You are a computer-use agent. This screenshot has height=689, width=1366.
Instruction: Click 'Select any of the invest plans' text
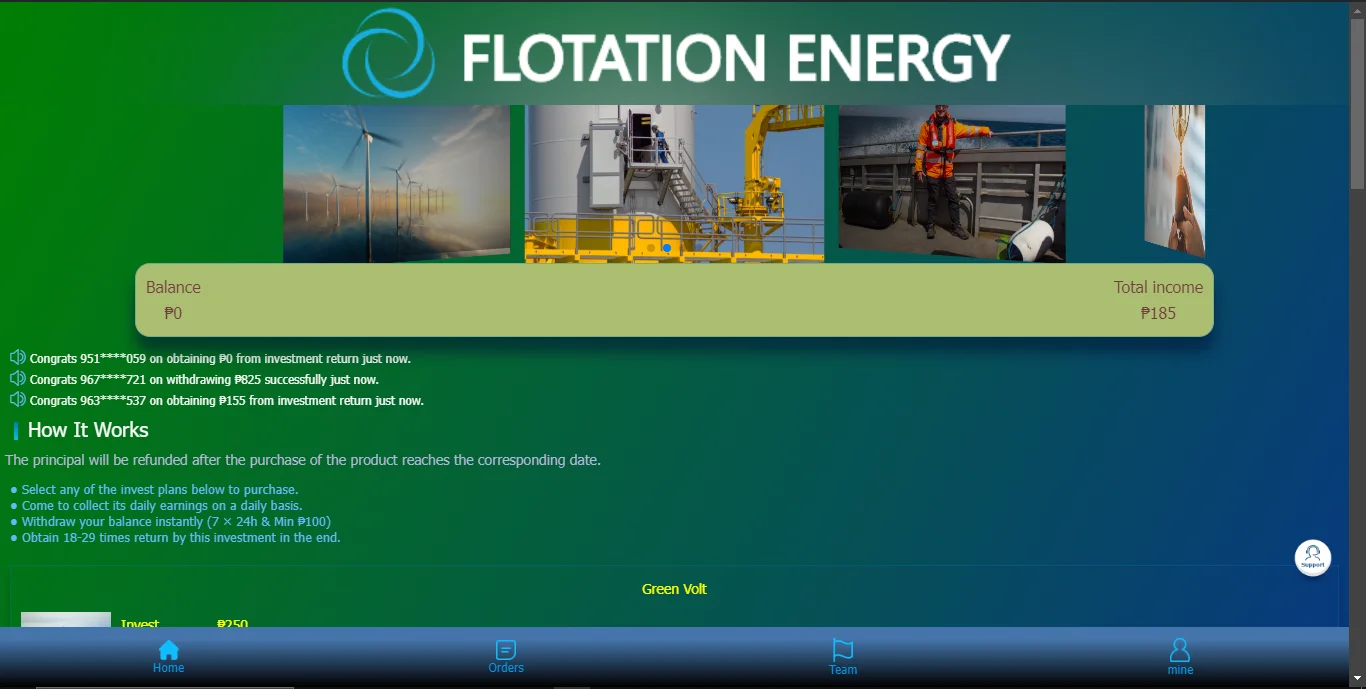pyautogui.click(x=160, y=489)
